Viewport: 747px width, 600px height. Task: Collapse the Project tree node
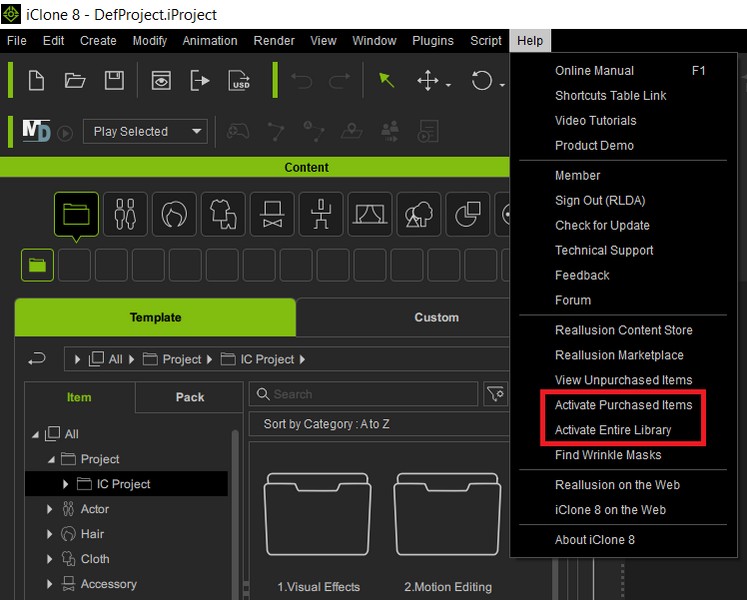click(51, 459)
